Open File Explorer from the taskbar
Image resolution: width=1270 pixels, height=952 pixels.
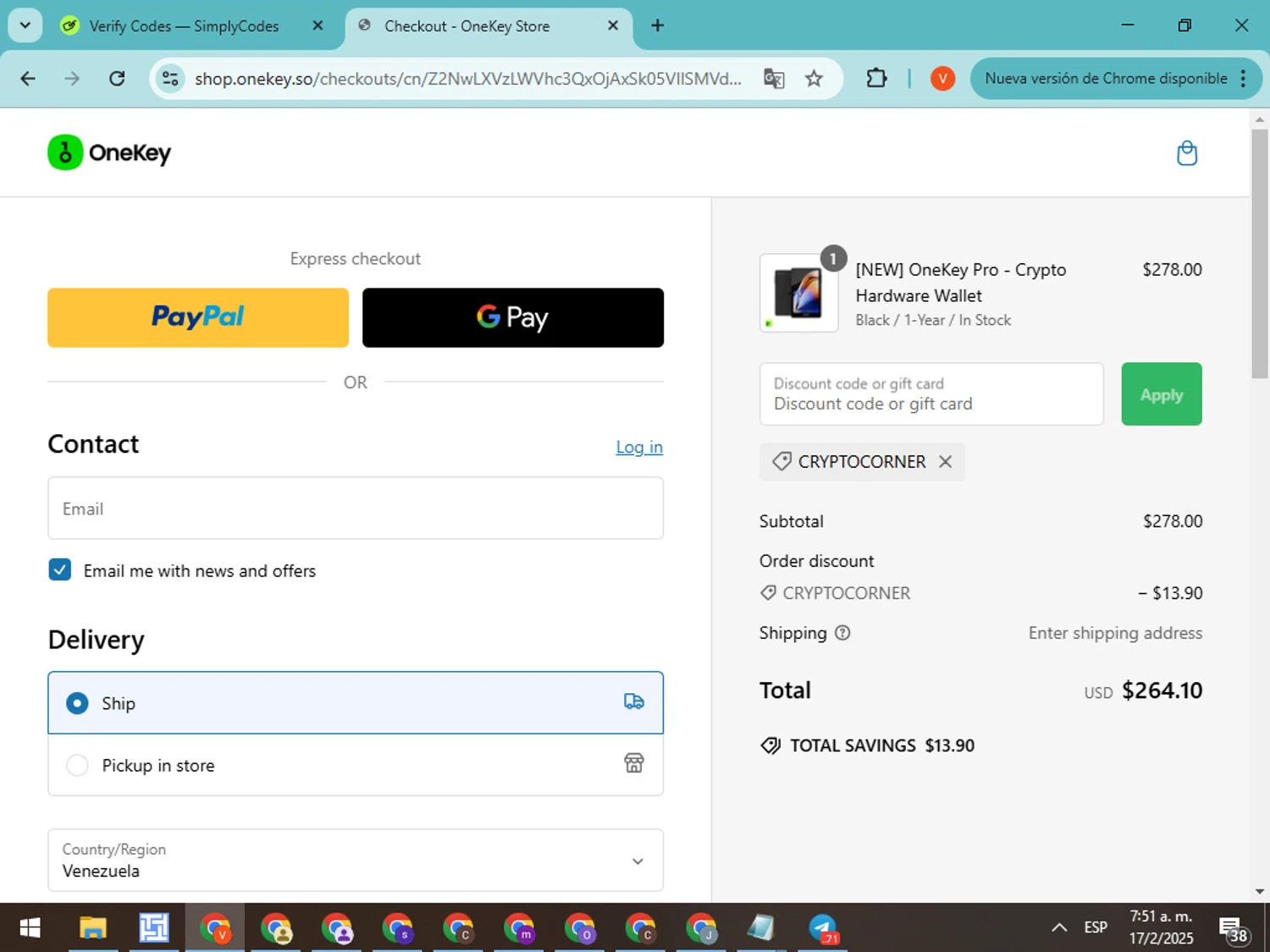pyautogui.click(x=93, y=928)
